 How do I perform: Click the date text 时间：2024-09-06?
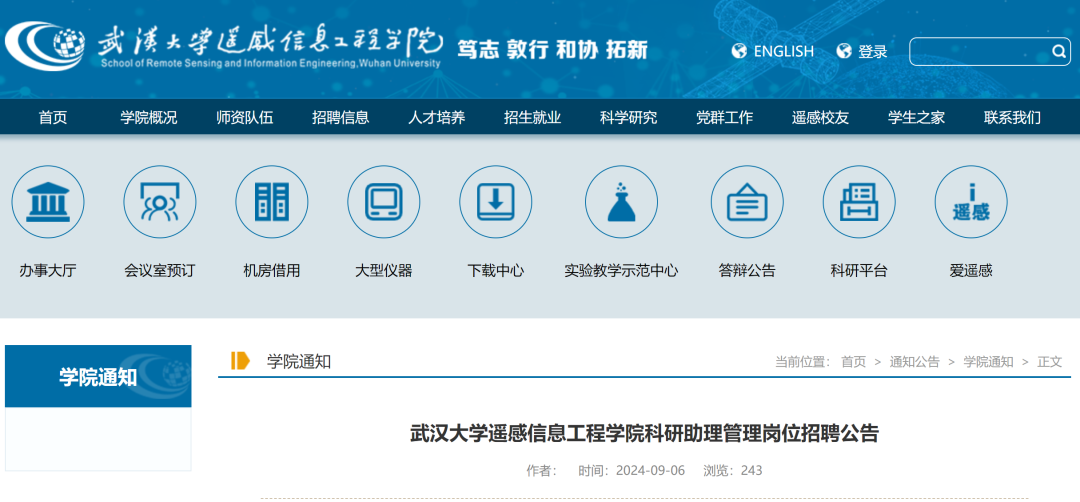pyautogui.click(x=632, y=470)
